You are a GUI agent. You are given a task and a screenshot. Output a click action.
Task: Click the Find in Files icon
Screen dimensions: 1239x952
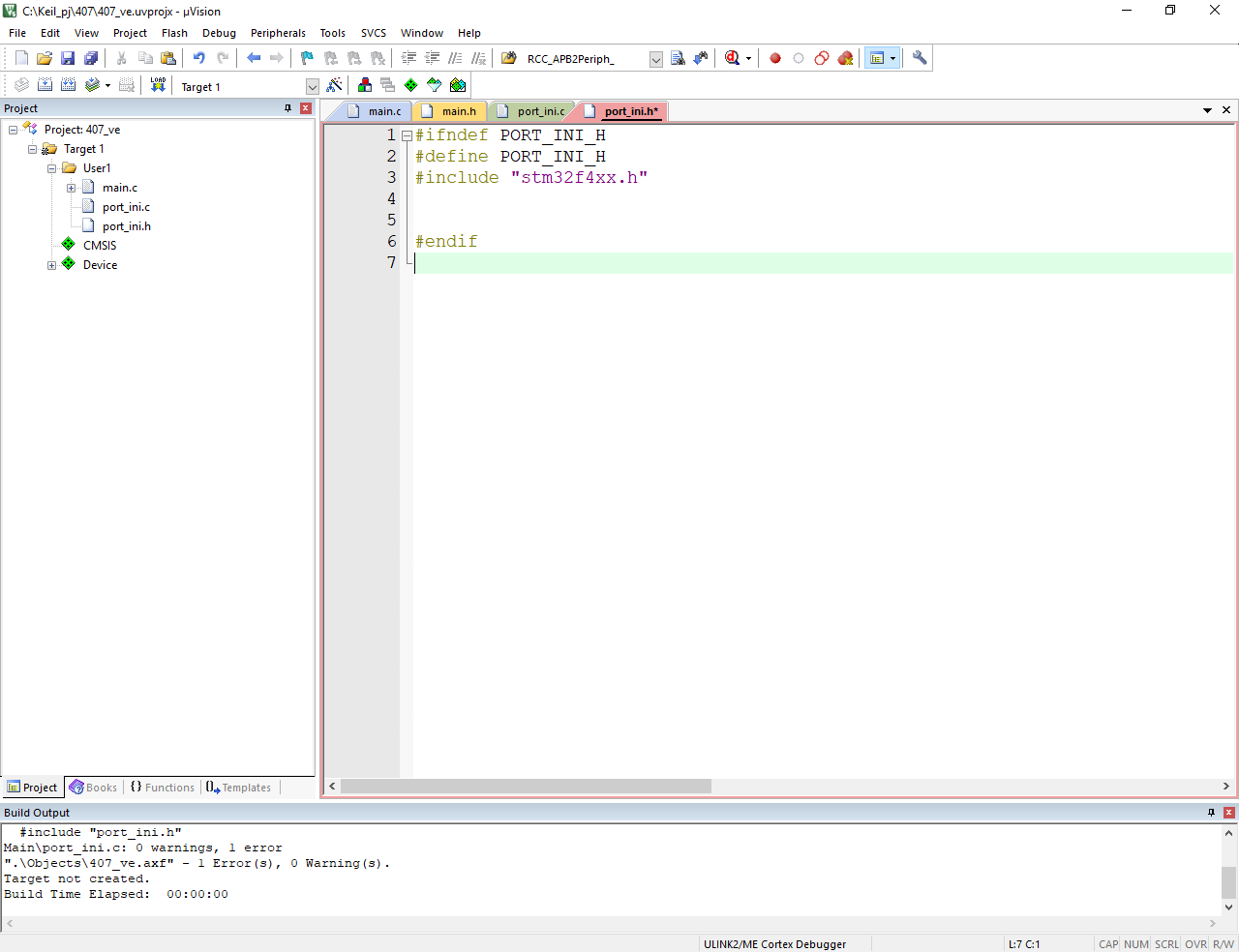(x=509, y=58)
